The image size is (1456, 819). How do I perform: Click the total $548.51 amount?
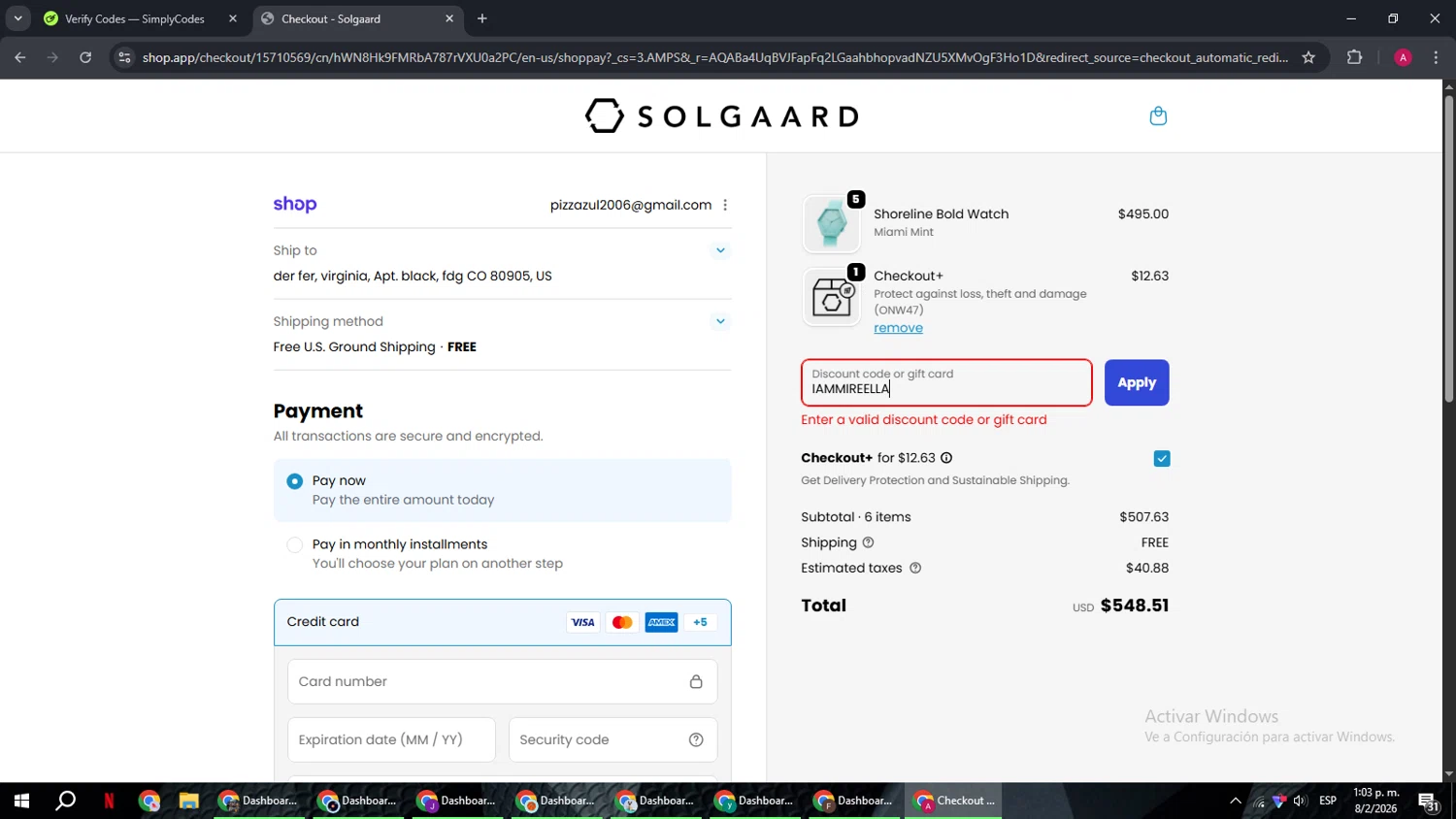point(1135,606)
